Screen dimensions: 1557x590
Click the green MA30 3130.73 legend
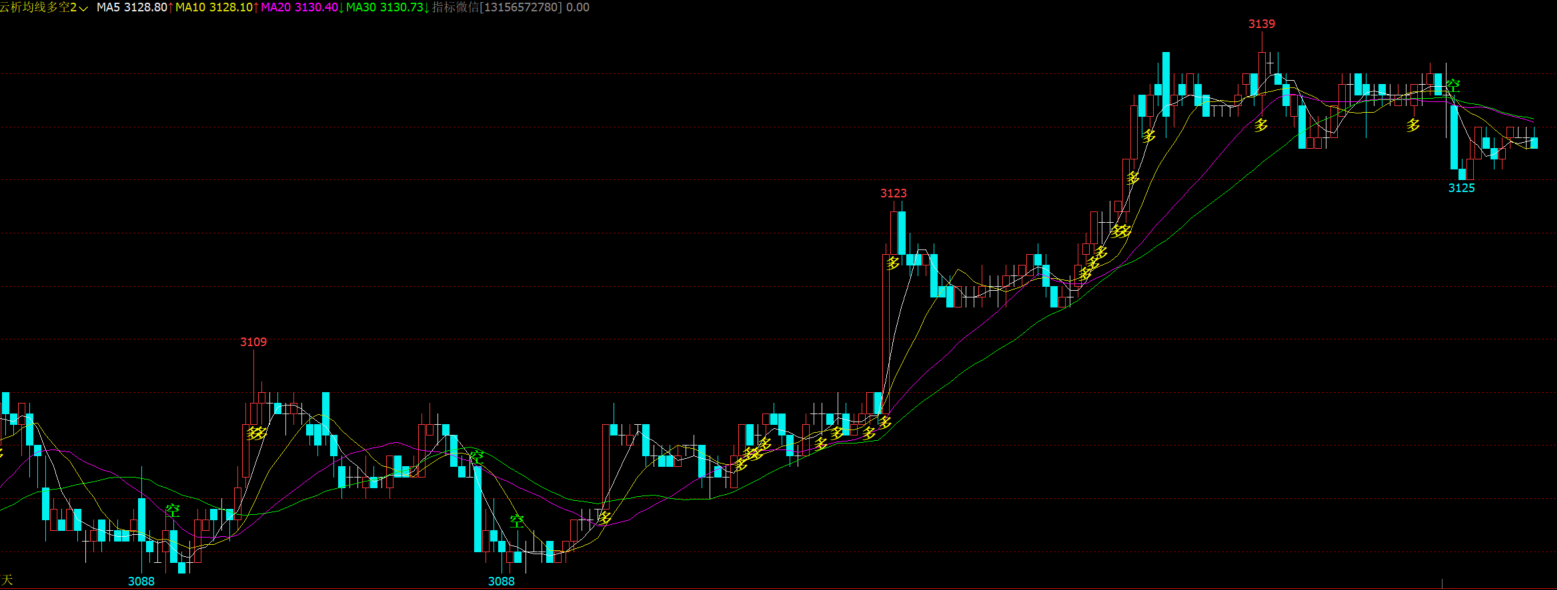click(x=384, y=7)
